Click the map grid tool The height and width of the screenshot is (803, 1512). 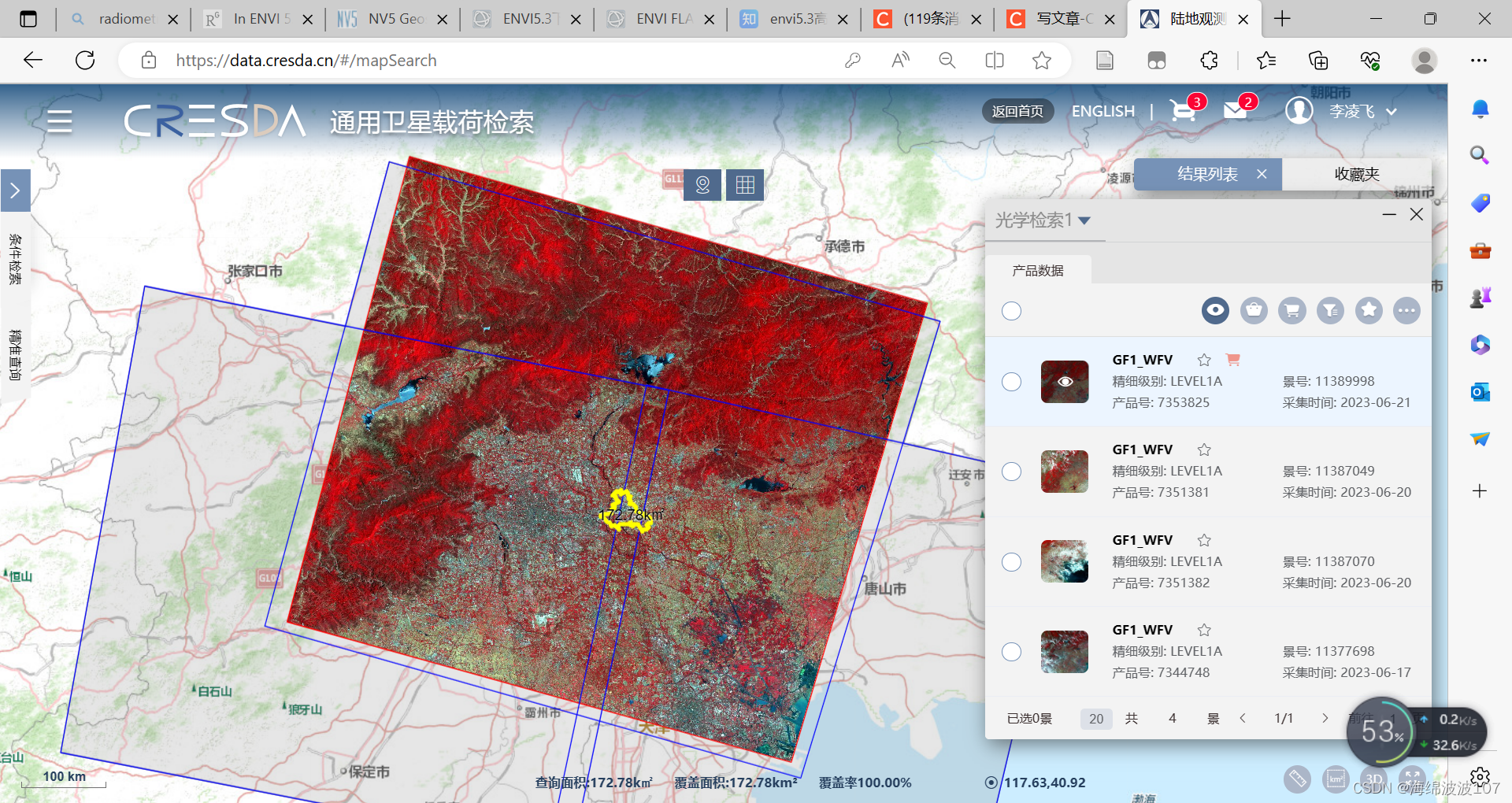[x=745, y=185]
